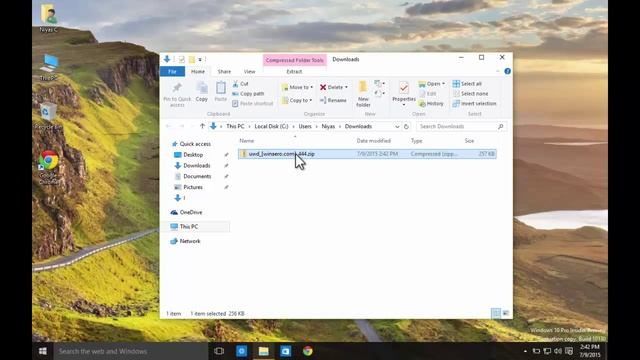The width and height of the screenshot is (640, 360).
Task: Click the Edit ribbon button
Action: pyautogui.click(x=428, y=93)
